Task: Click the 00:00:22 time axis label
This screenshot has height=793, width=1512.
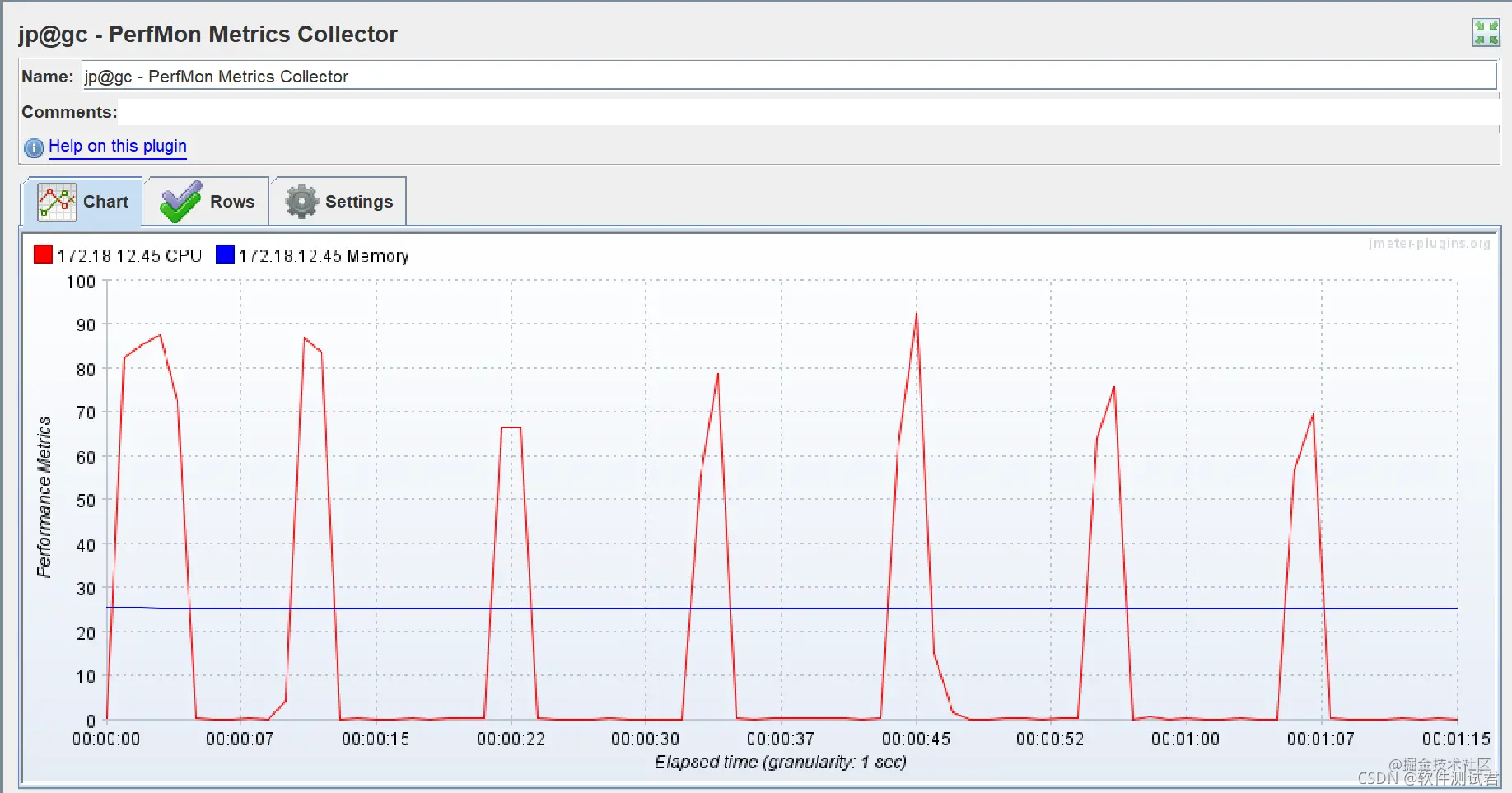Action: pyautogui.click(x=511, y=739)
